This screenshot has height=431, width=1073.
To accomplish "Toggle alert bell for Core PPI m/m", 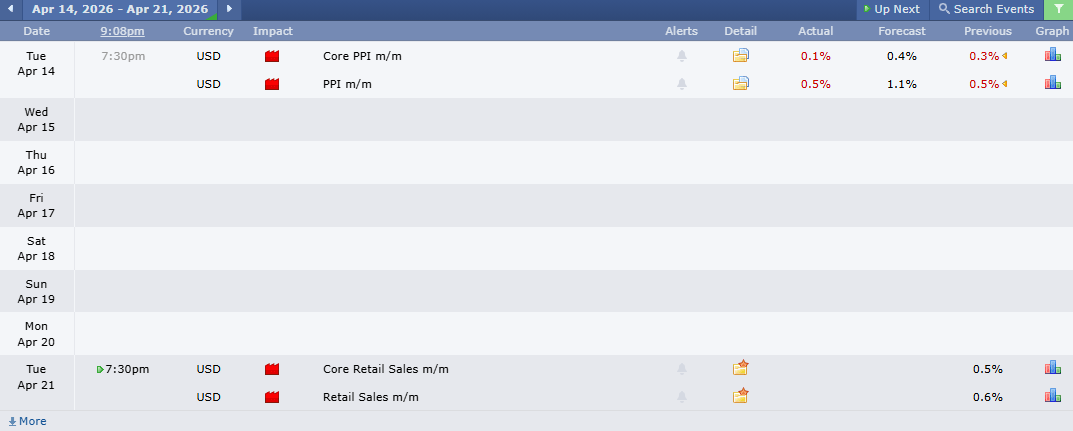I will point(682,56).
